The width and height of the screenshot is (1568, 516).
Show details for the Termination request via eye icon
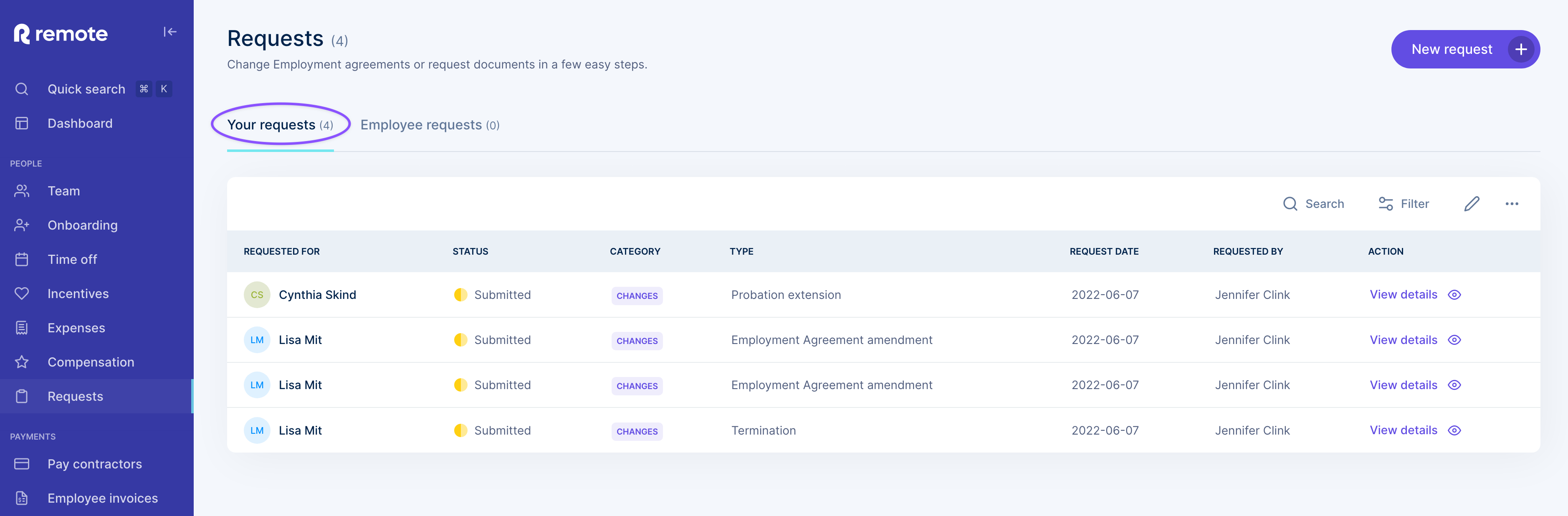coord(1455,430)
